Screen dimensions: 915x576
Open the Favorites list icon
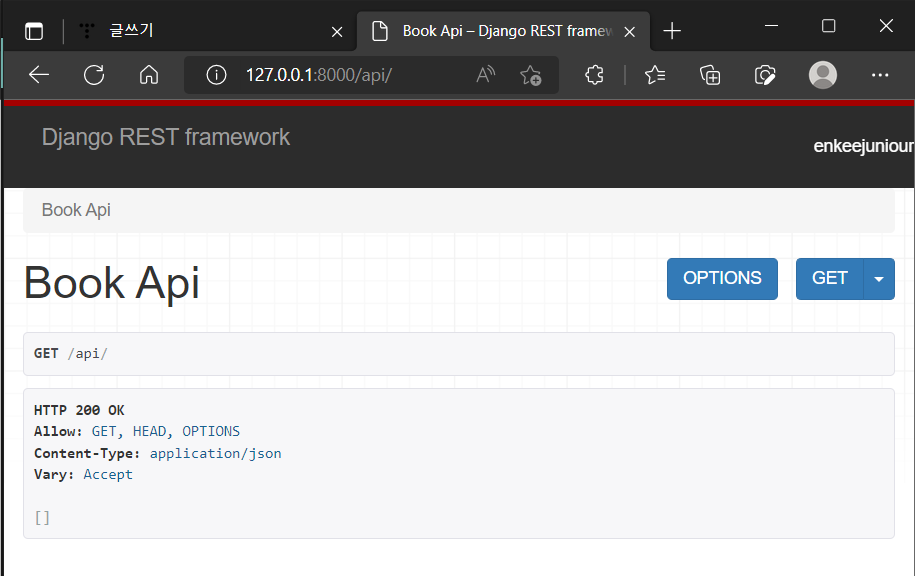(655, 75)
